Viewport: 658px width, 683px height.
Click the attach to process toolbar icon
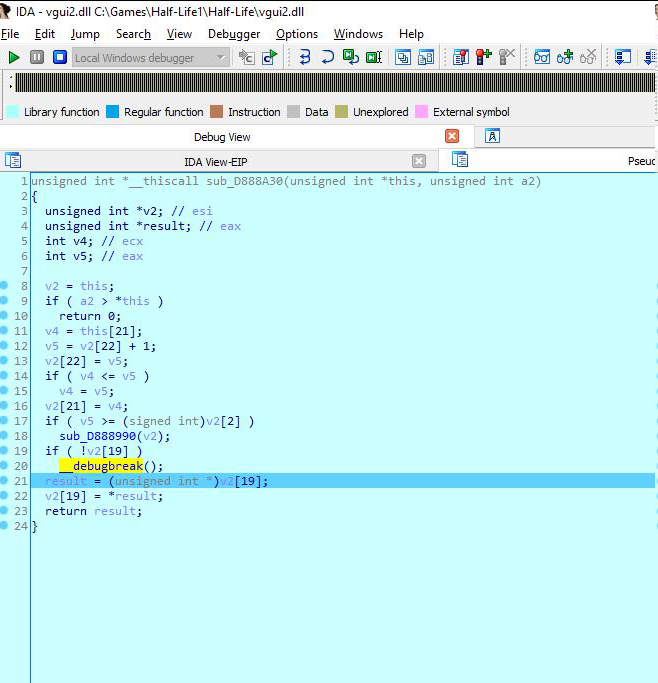pyautogui.click(x=246, y=57)
